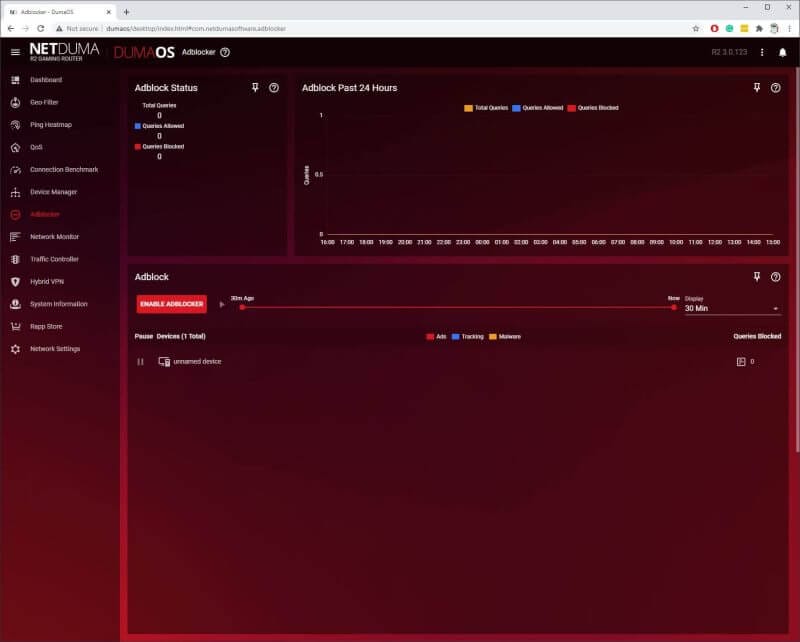Click help icon next to Adblocker title
This screenshot has width=800, height=642.
point(225,52)
